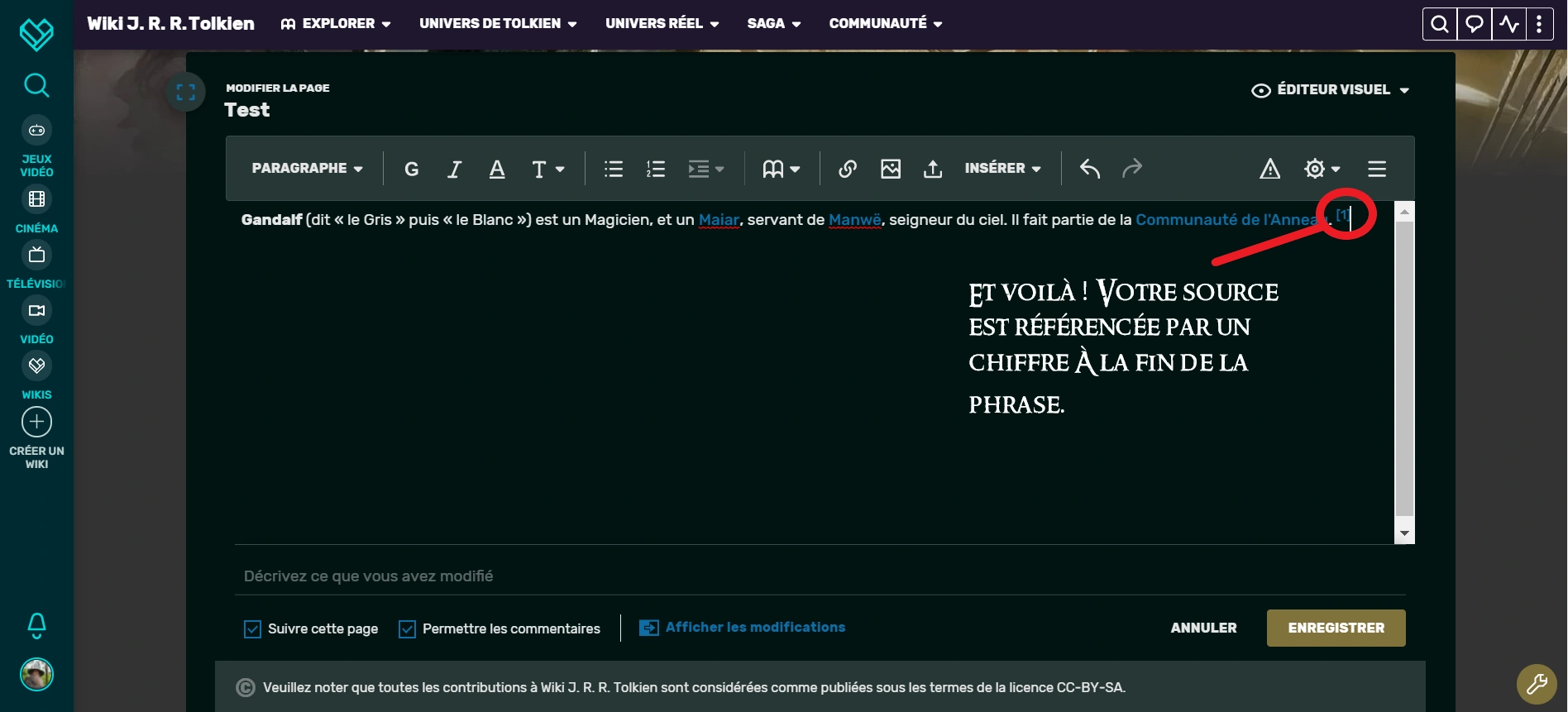Click the [1] reference marker

click(x=1342, y=215)
